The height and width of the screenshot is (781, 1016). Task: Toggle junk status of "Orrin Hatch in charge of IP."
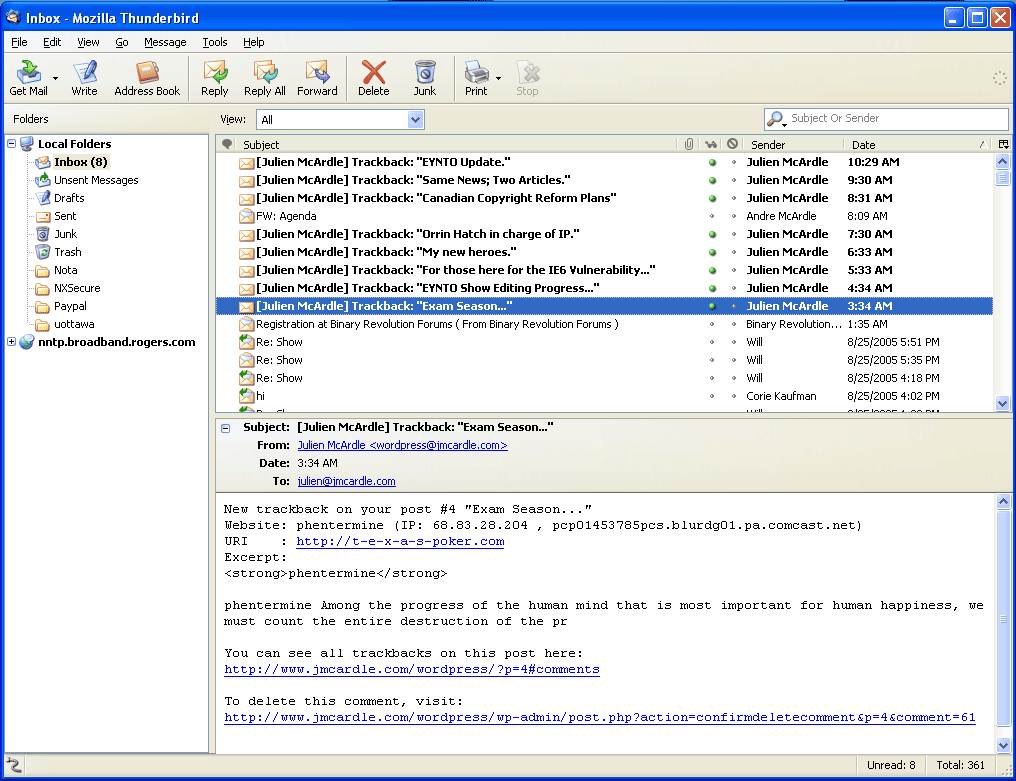(733, 234)
